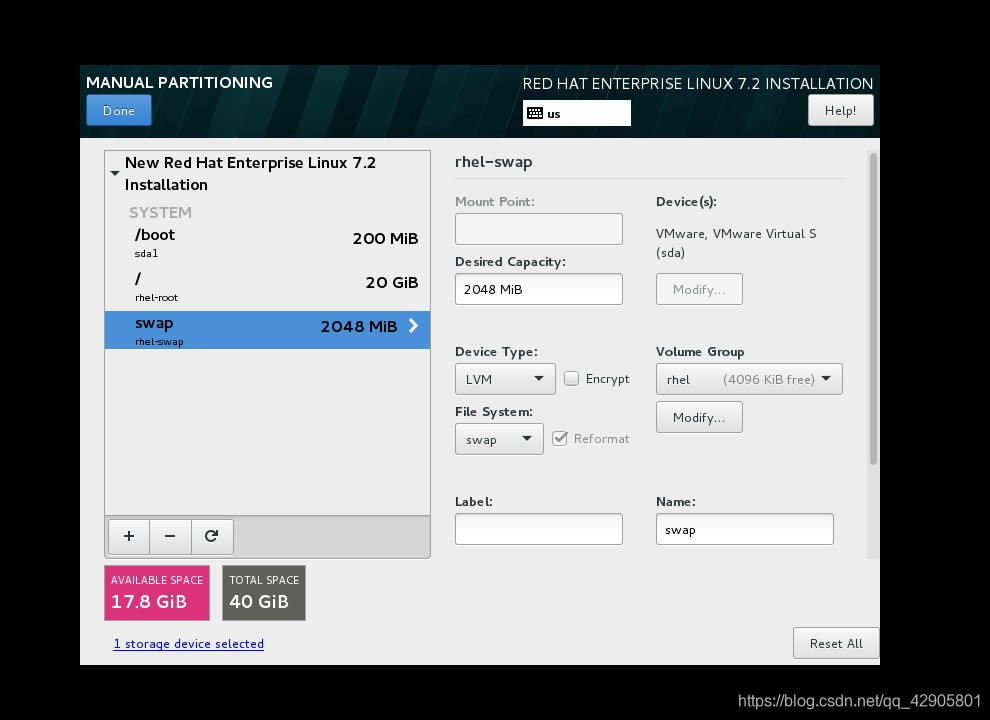Click the Mount Point input field
The height and width of the screenshot is (720, 990).
coord(539,229)
